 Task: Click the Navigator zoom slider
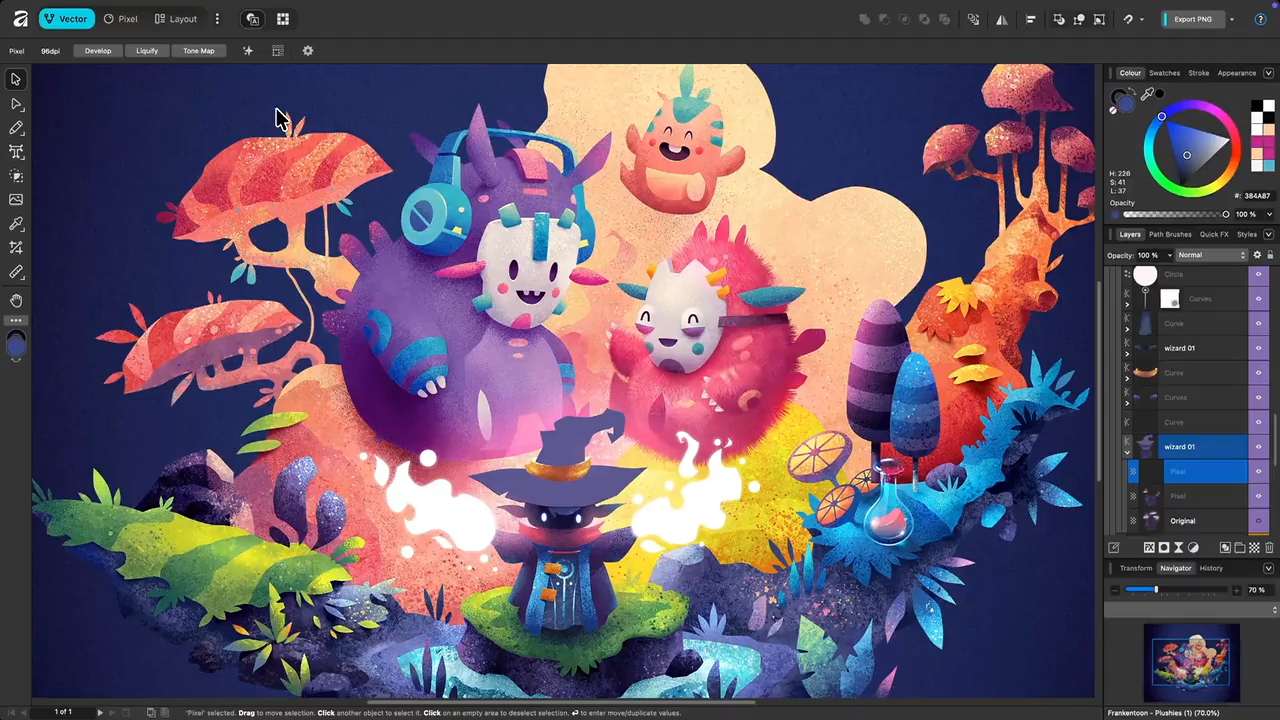tap(1176, 590)
